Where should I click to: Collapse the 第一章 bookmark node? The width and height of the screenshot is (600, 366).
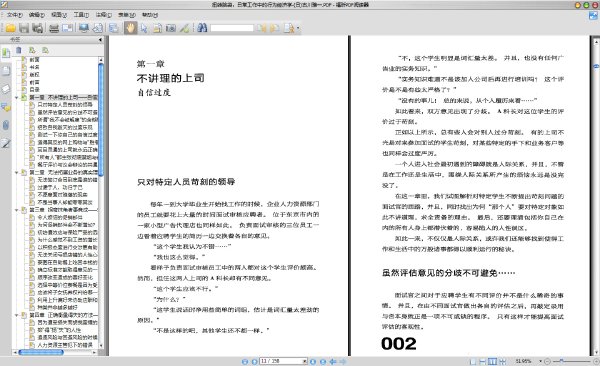[x=16, y=98]
